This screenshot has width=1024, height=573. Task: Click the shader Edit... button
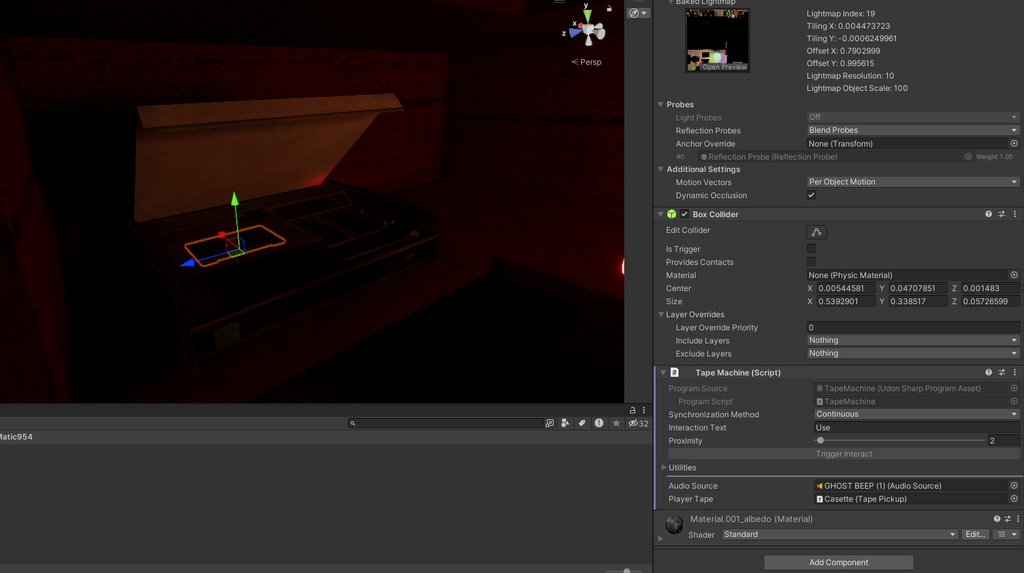coord(974,534)
